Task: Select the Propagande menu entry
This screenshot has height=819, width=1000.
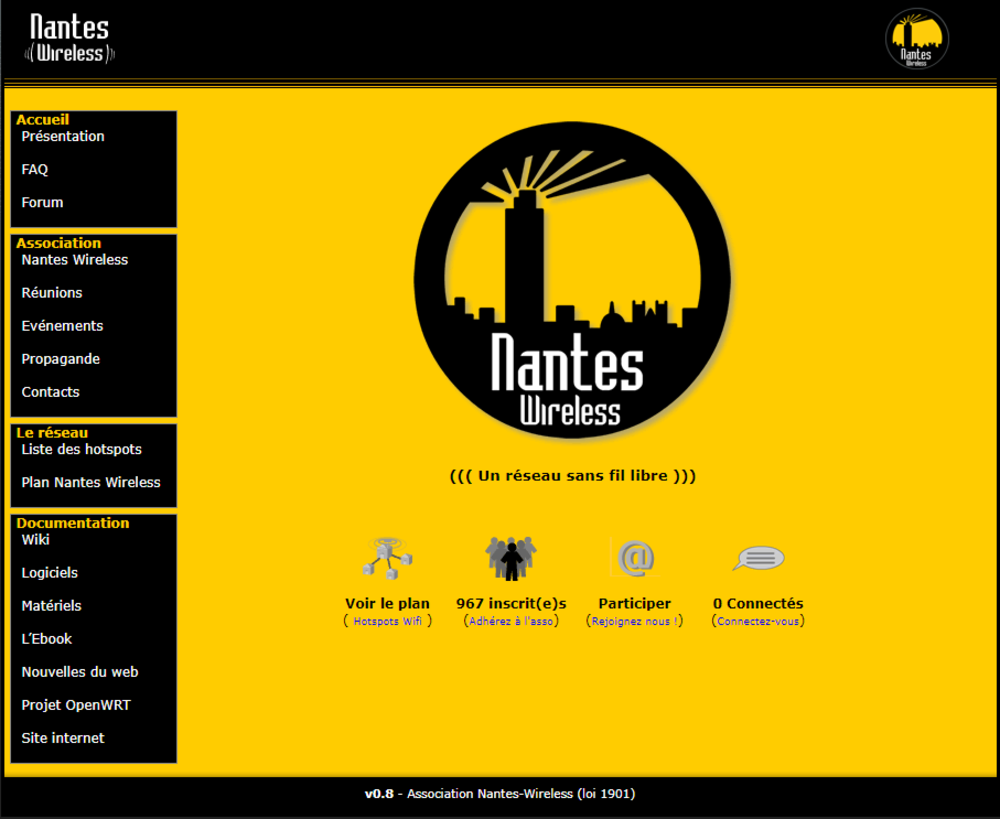Action: point(61,360)
